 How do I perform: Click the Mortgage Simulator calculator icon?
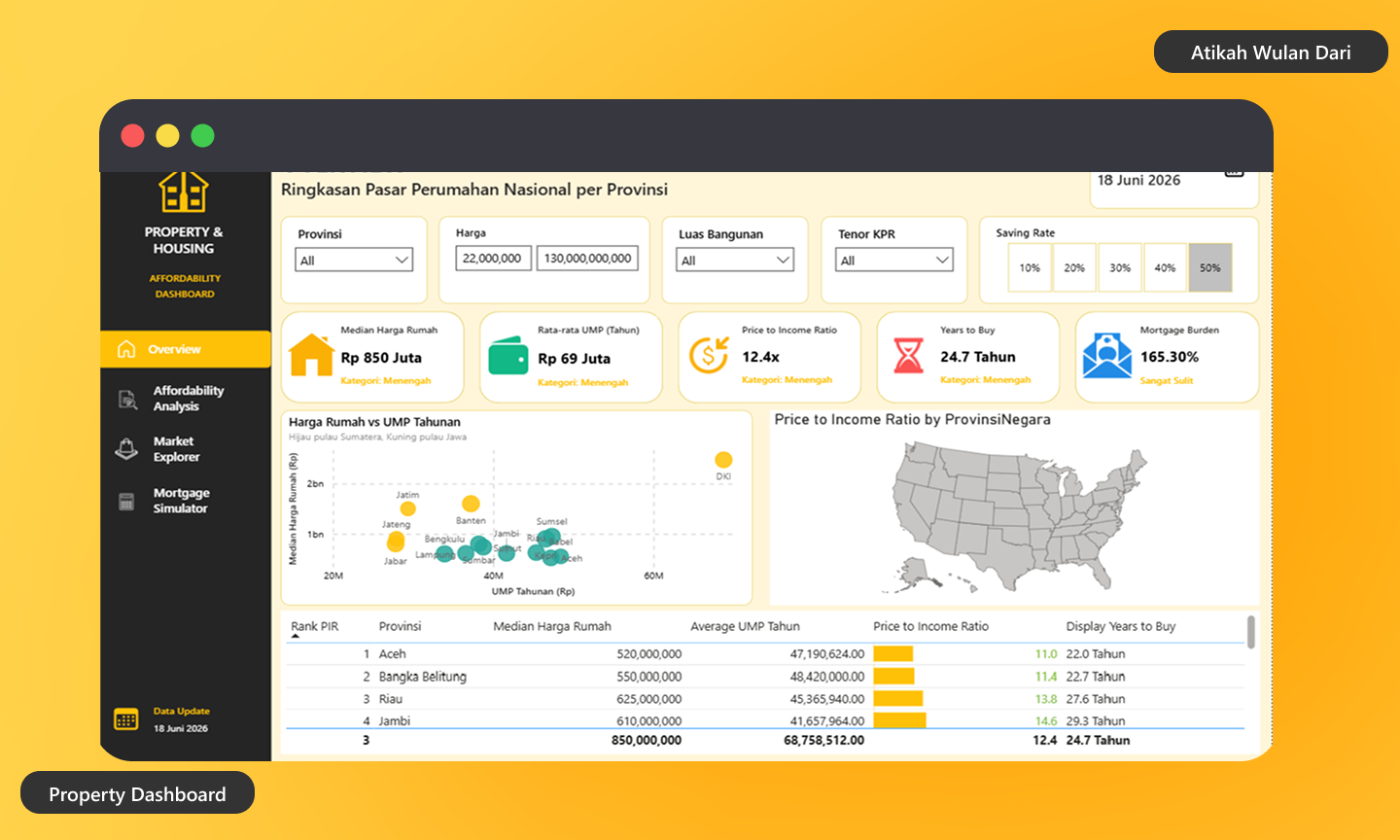126,502
